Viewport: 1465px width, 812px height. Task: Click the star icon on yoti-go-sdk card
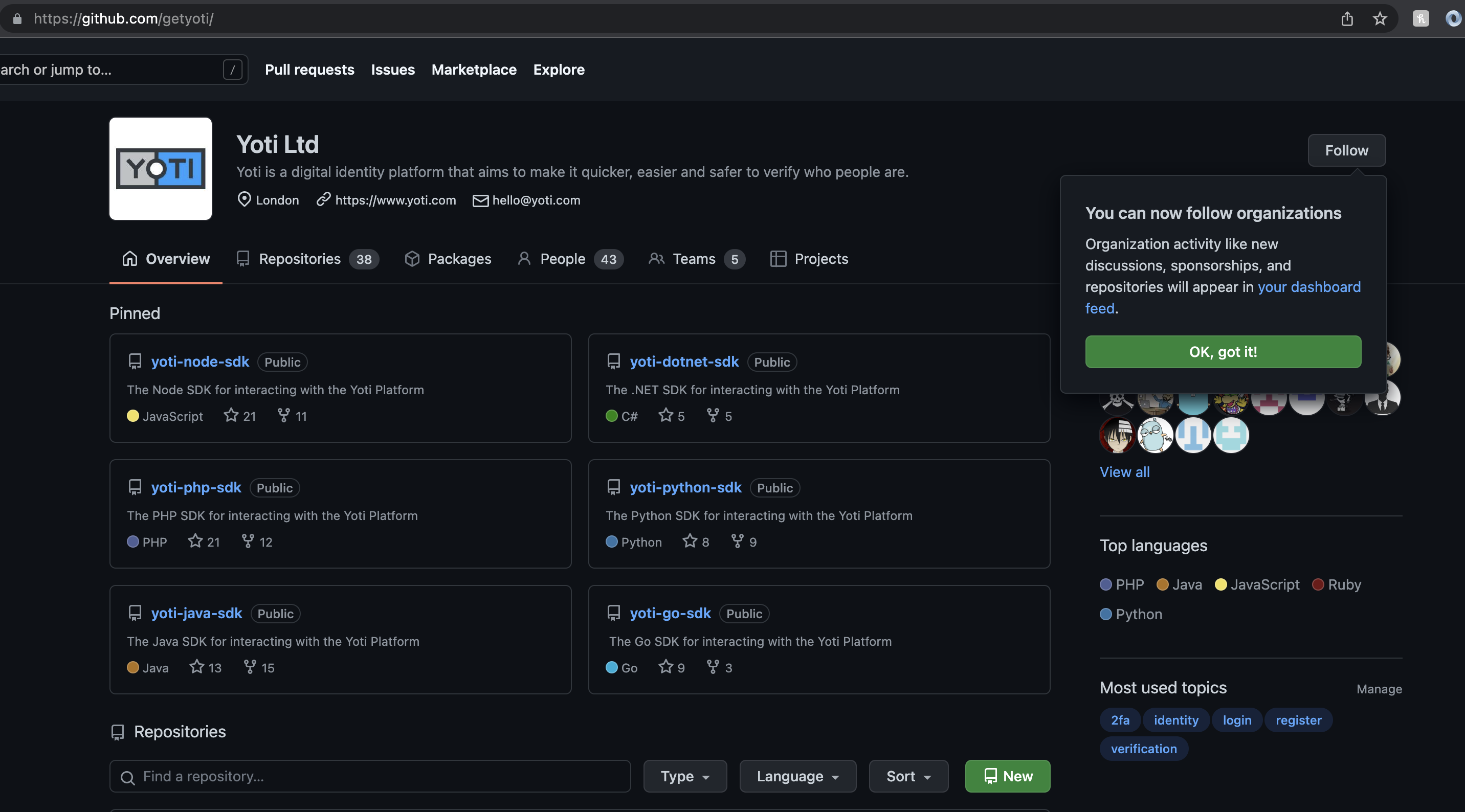coord(665,666)
